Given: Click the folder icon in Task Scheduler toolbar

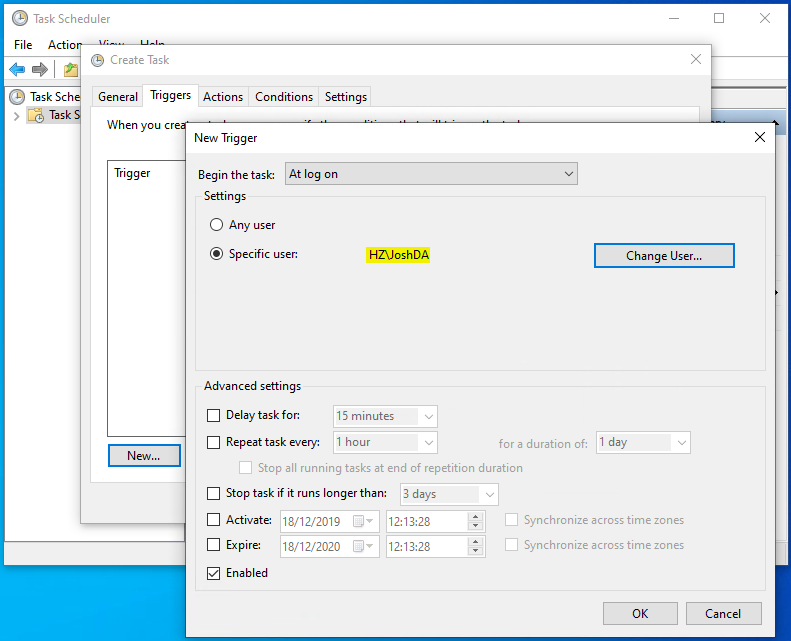Looking at the screenshot, I should pyautogui.click(x=71, y=69).
